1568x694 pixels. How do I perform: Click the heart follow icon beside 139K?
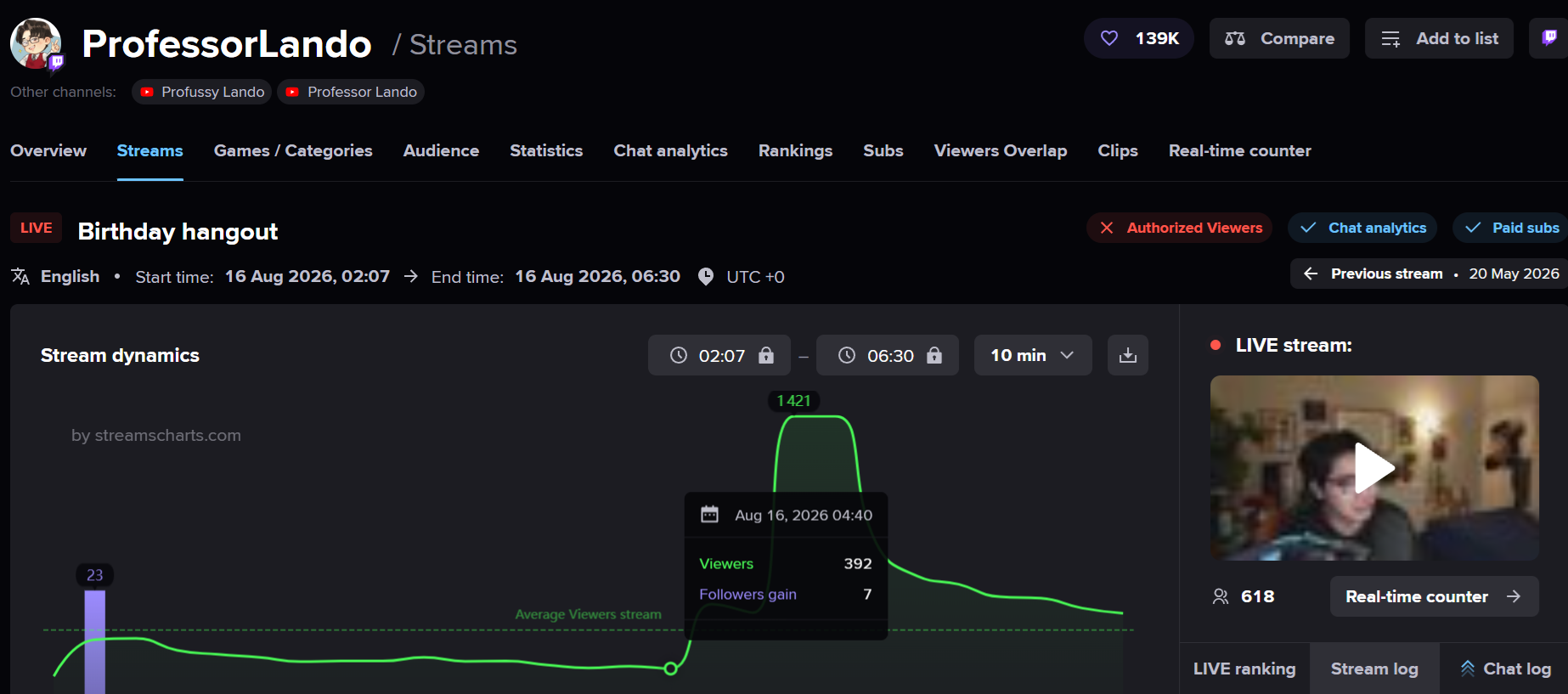click(x=1109, y=38)
